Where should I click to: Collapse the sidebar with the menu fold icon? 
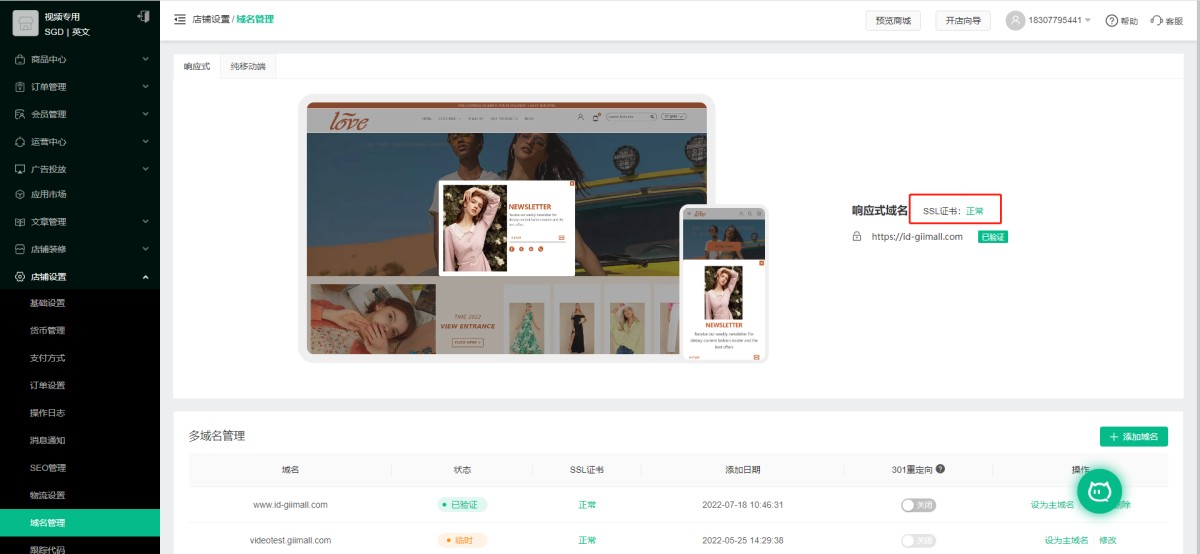pyautogui.click(x=179, y=19)
